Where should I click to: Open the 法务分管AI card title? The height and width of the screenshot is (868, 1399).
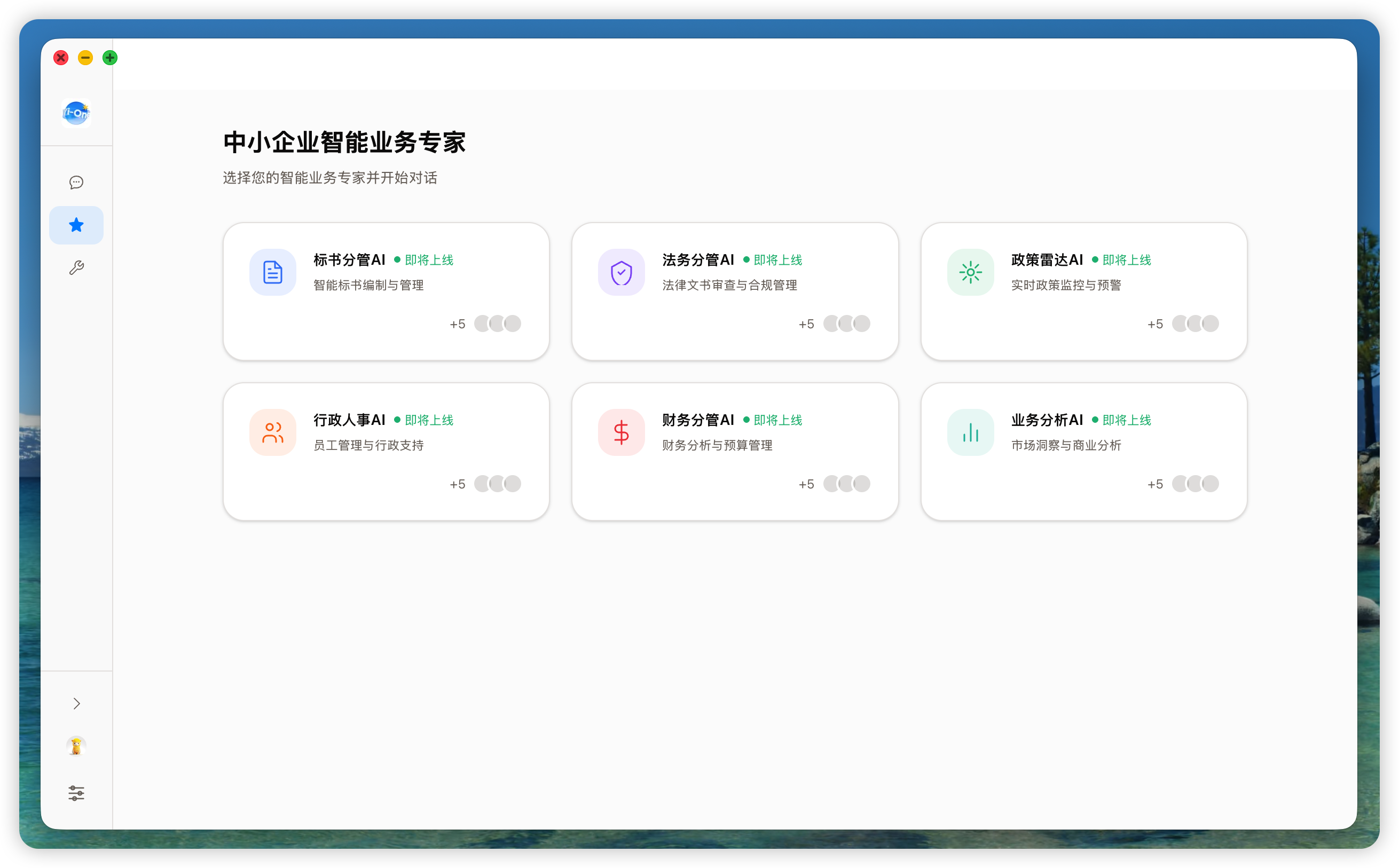[x=698, y=260]
